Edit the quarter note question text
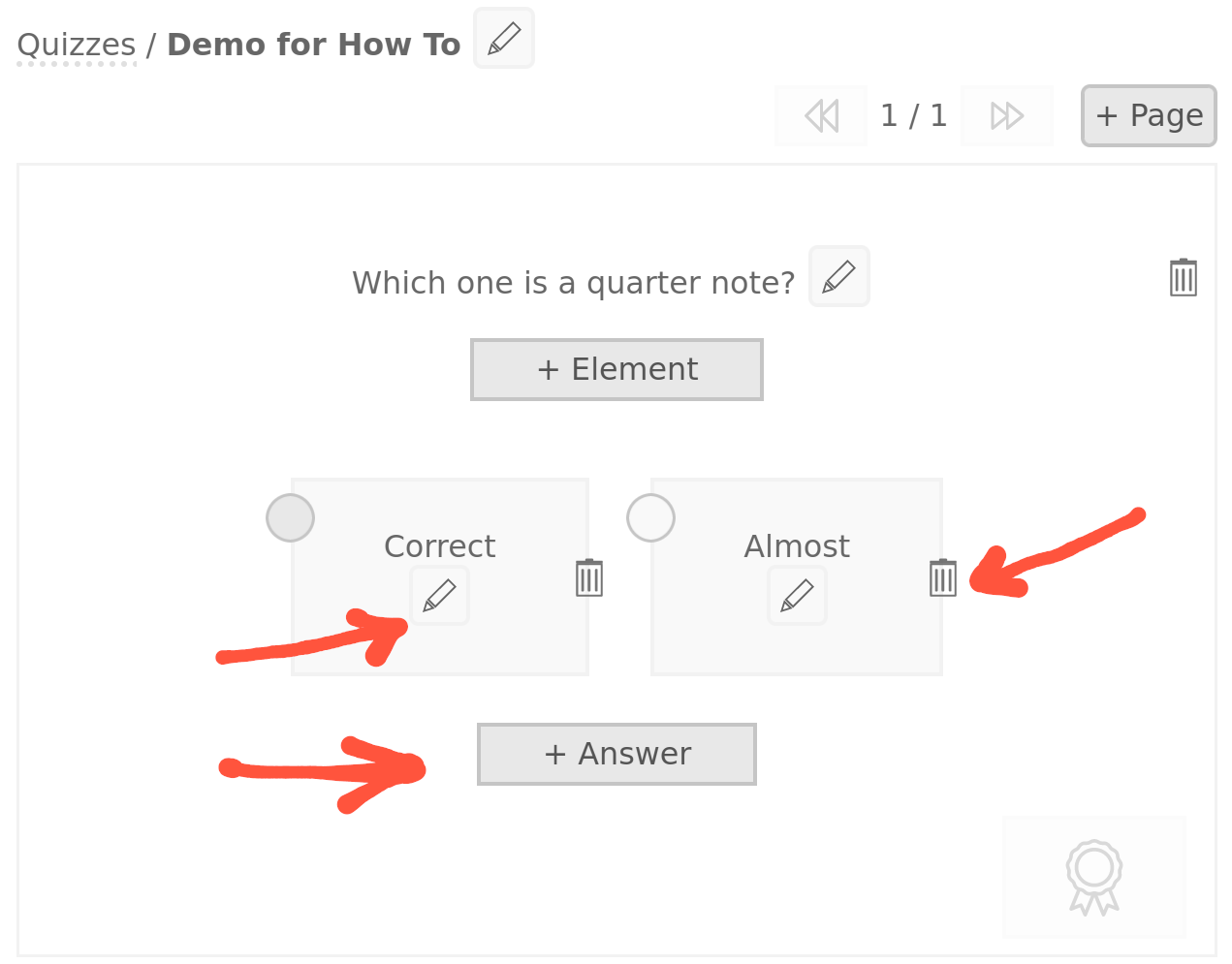 coord(838,276)
